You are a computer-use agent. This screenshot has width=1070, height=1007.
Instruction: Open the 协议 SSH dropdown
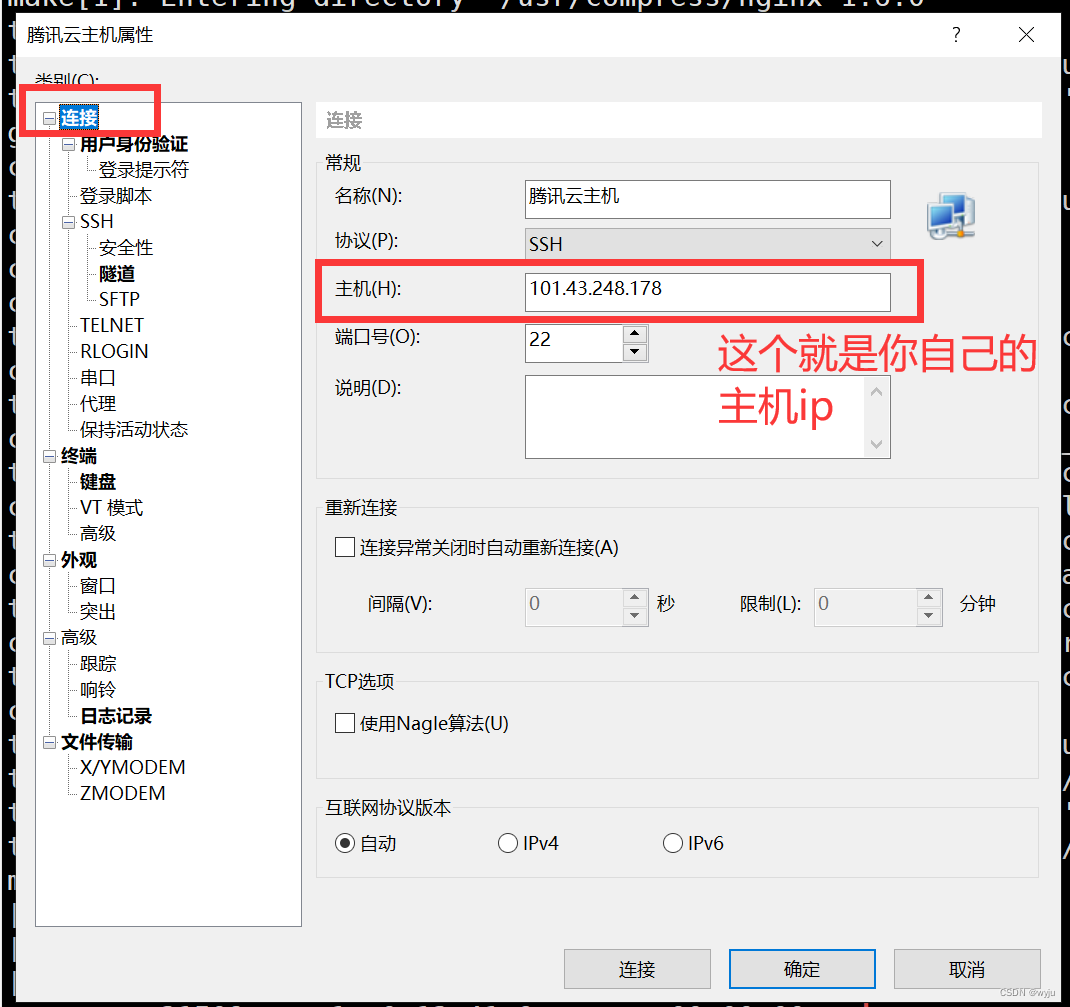click(x=708, y=244)
